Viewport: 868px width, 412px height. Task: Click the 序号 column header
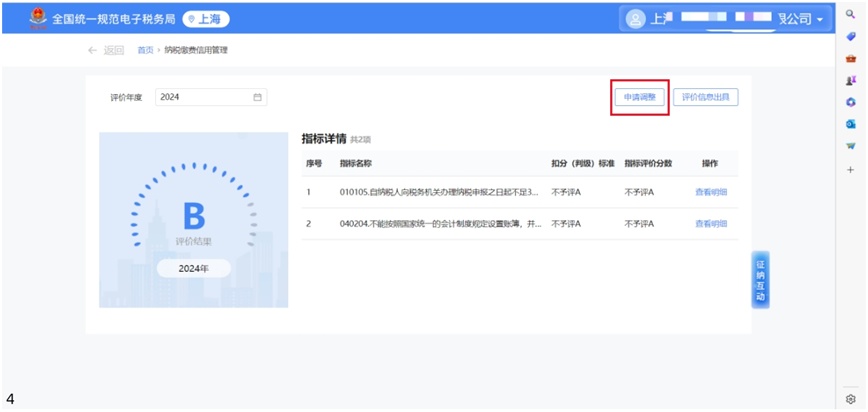pyautogui.click(x=314, y=163)
